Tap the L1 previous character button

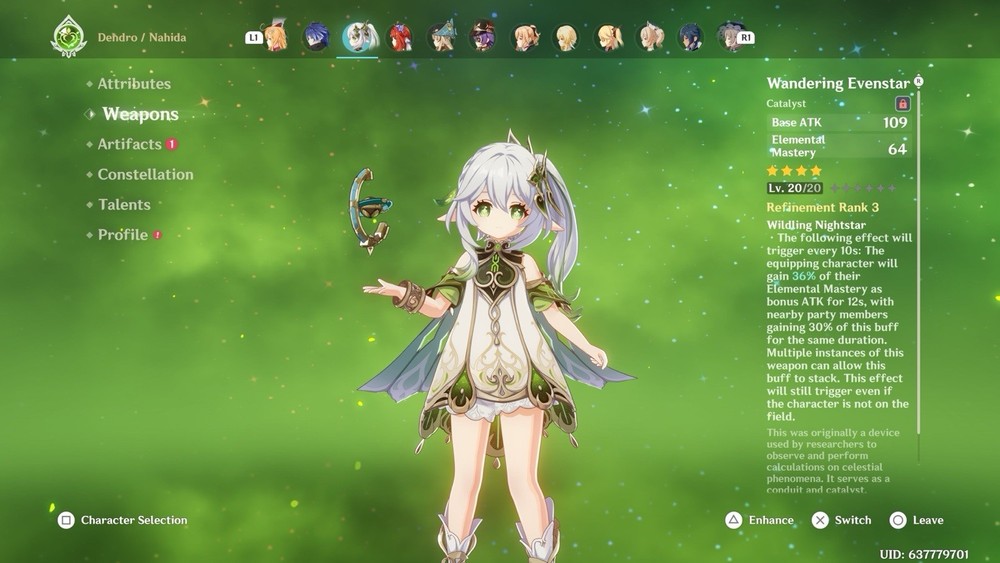(x=253, y=38)
